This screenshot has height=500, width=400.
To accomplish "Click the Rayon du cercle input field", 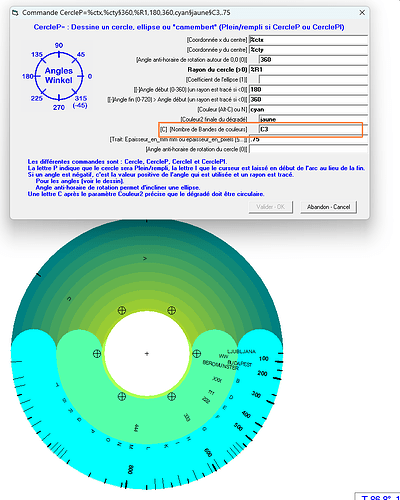I will (308, 70).
